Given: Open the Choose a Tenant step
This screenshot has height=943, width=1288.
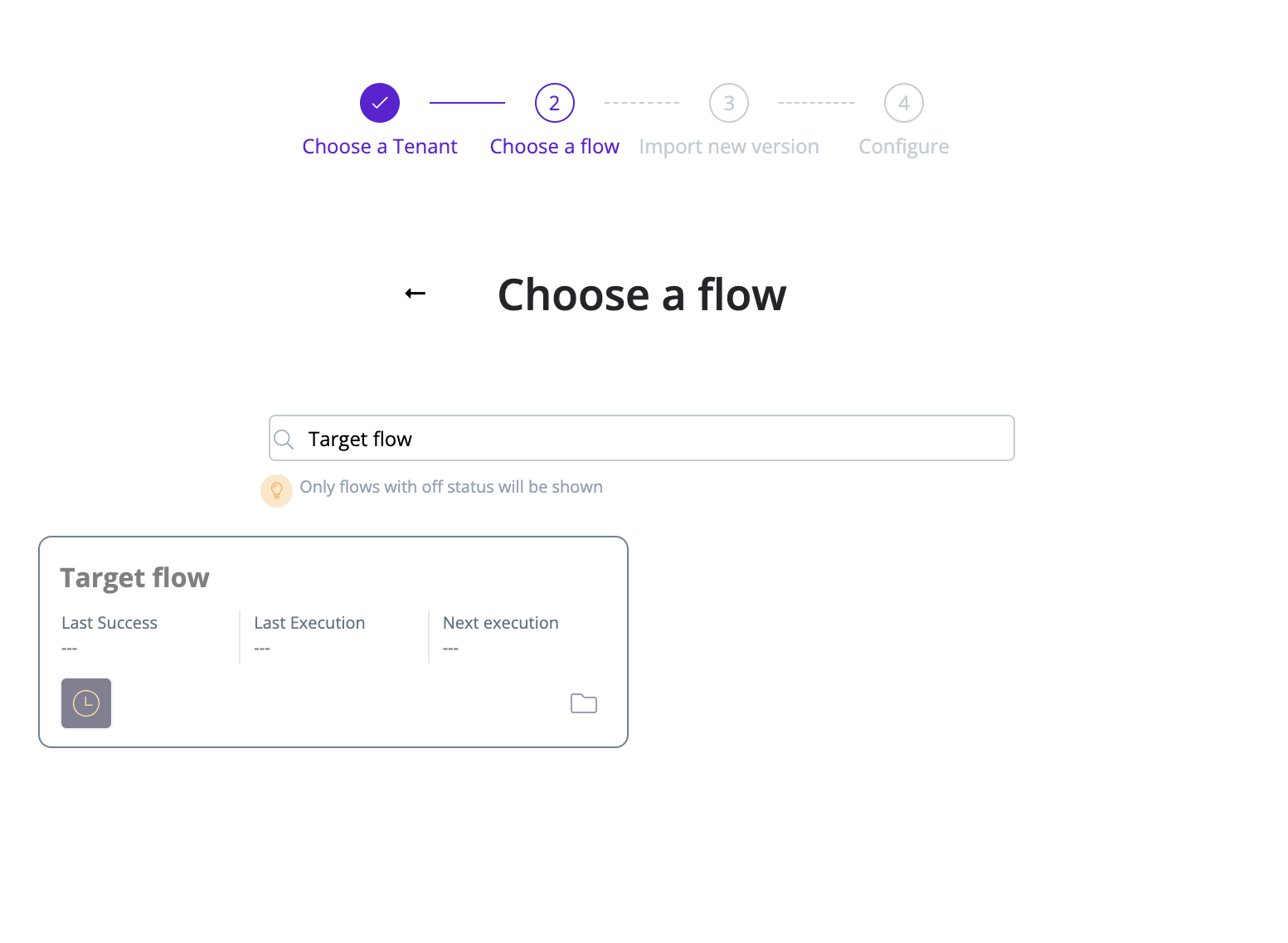Looking at the screenshot, I should (379, 146).
